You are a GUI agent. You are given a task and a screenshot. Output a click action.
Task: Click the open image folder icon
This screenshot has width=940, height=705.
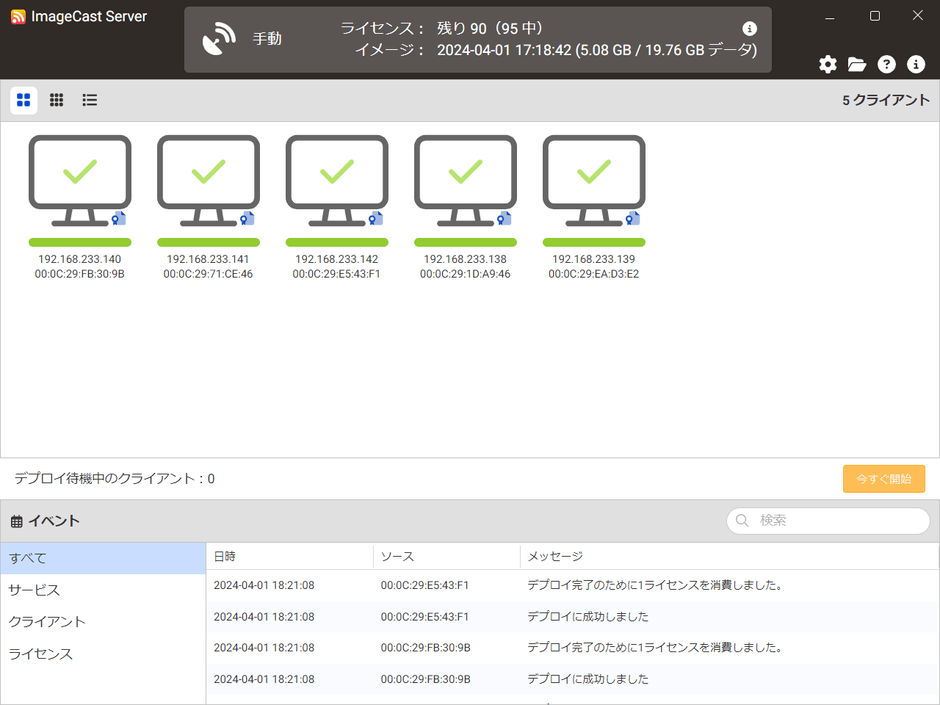point(856,64)
